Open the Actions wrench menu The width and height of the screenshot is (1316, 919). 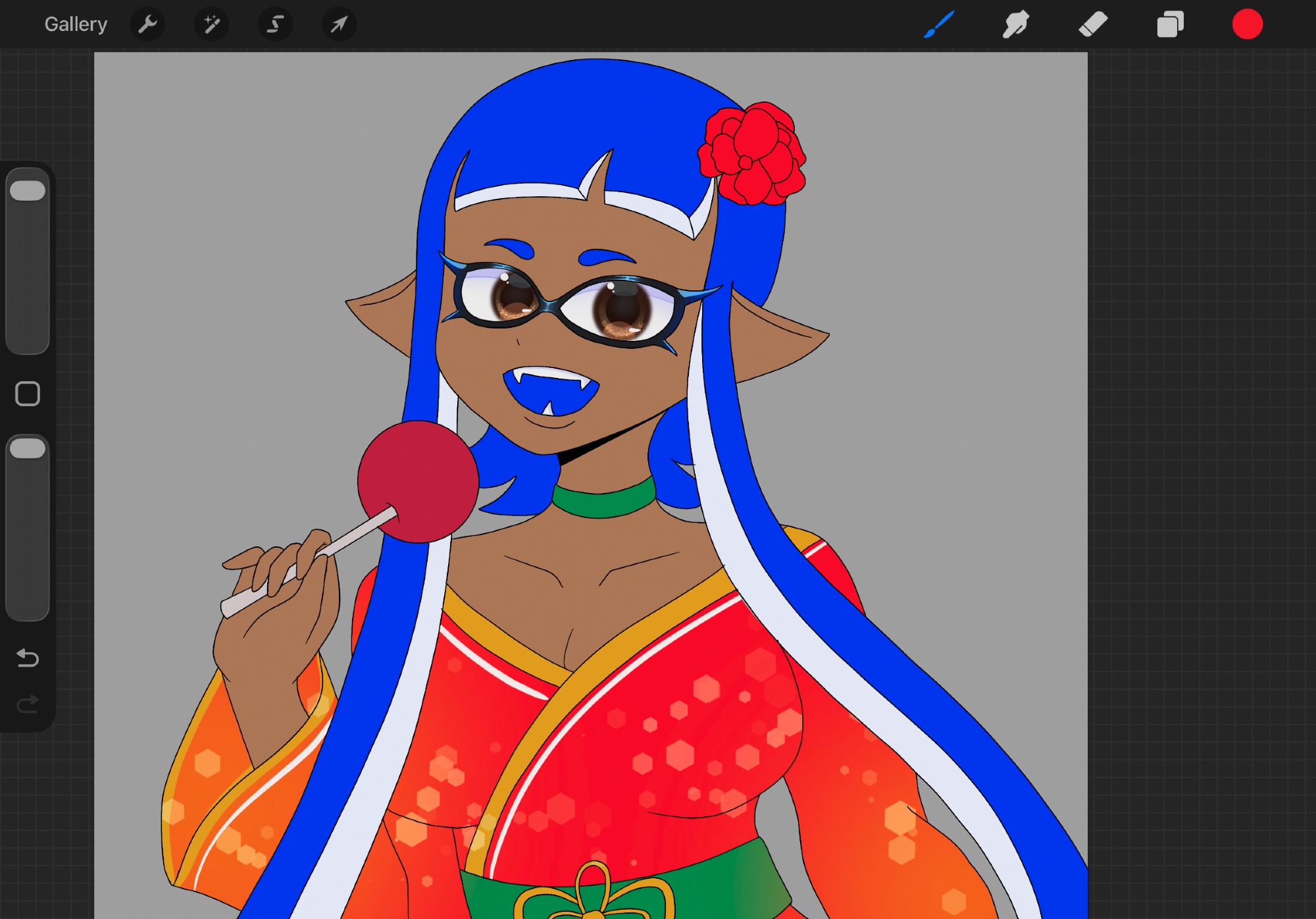(148, 24)
